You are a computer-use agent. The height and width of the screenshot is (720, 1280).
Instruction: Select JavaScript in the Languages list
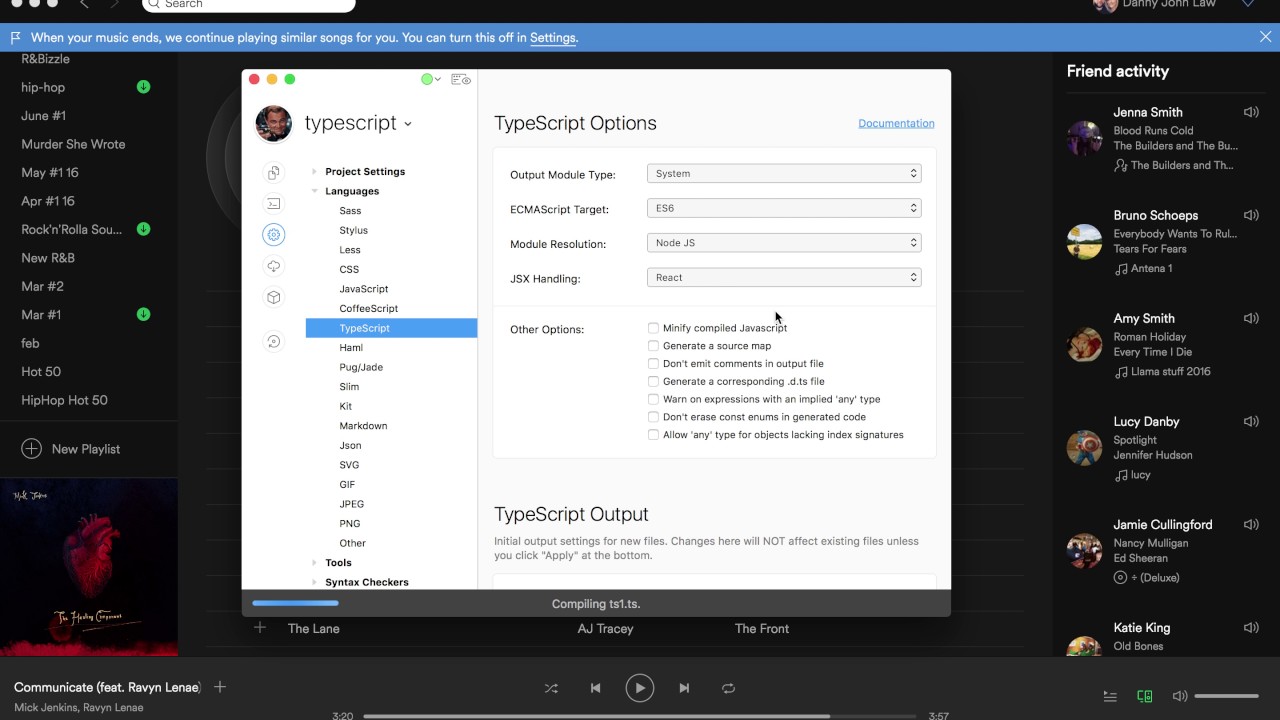pos(364,289)
